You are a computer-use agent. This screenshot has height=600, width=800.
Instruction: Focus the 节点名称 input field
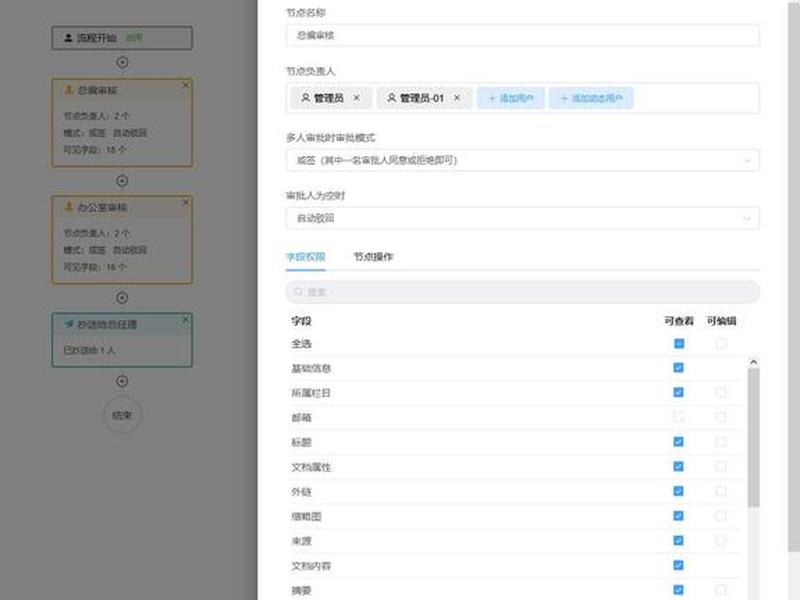tap(522, 35)
